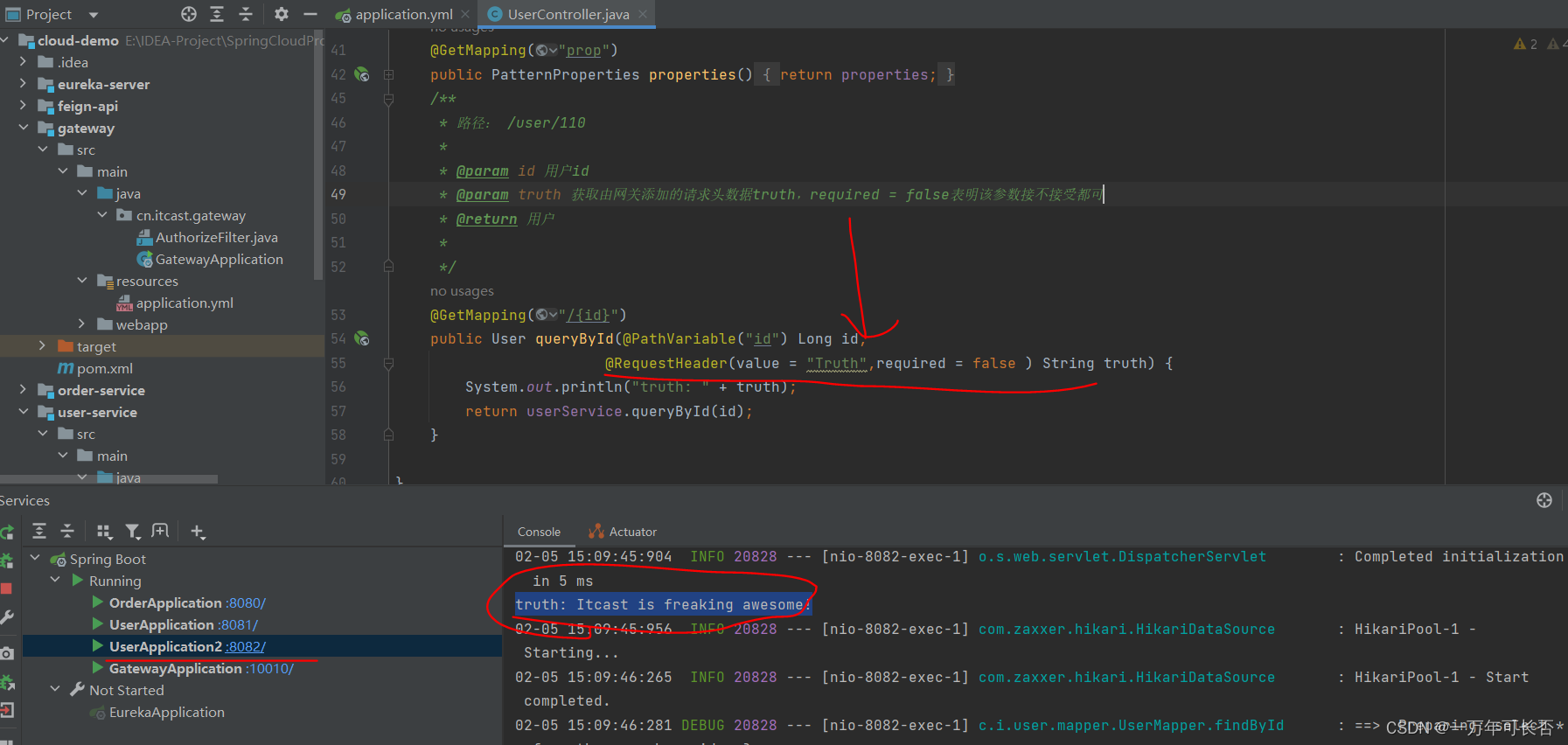Take thread dump with camera icon

pos(7,653)
